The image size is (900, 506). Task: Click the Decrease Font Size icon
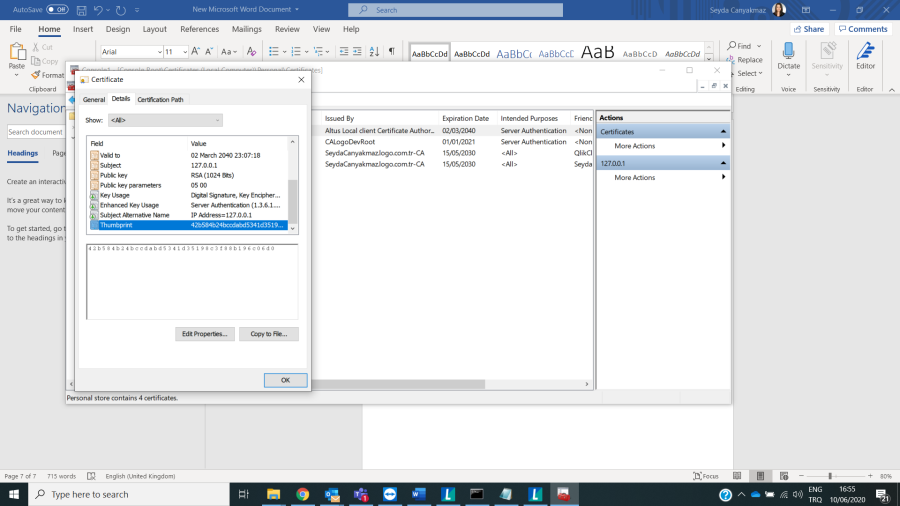[209, 52]
